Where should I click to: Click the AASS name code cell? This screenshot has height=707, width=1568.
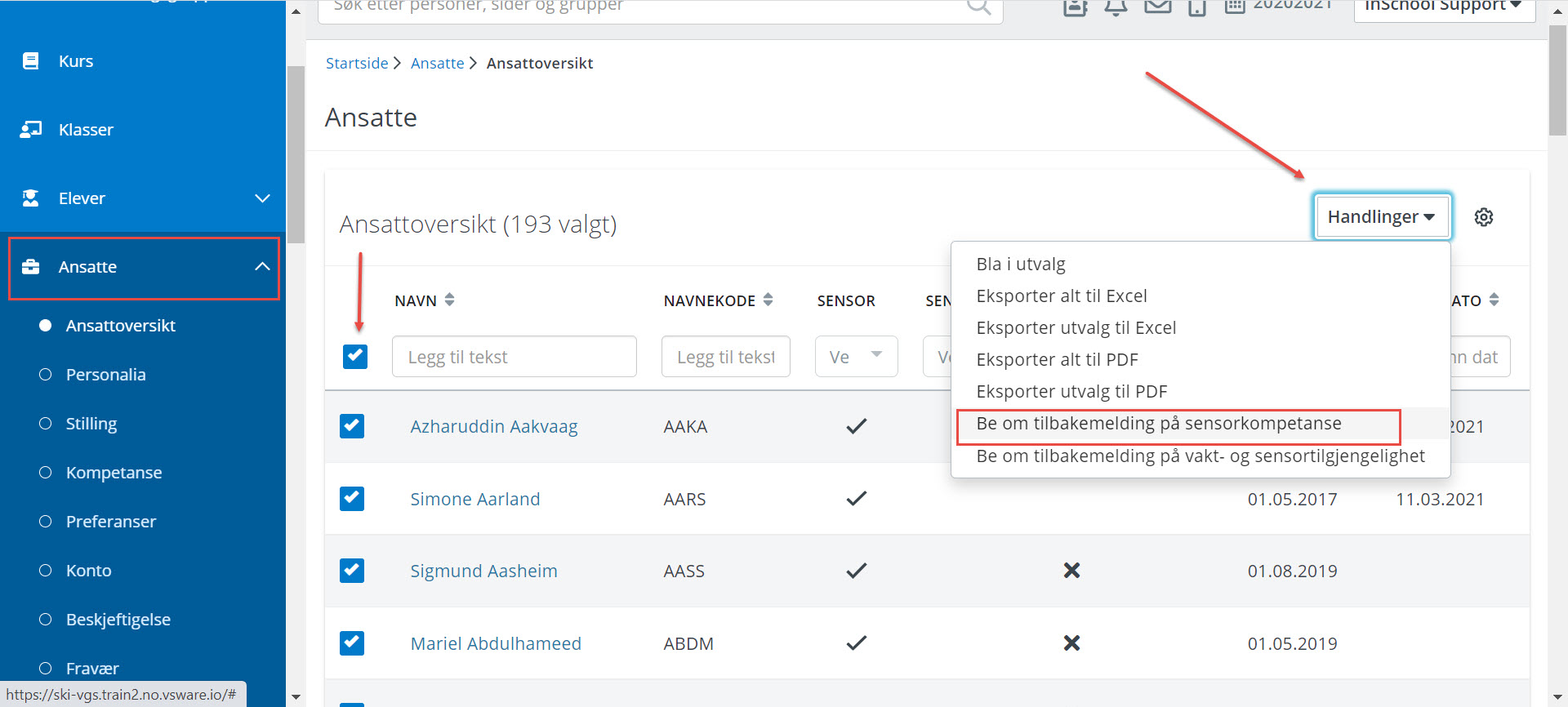684,571
